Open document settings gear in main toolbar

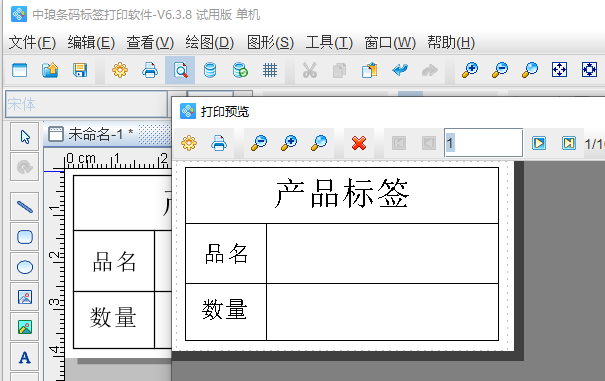120,70
